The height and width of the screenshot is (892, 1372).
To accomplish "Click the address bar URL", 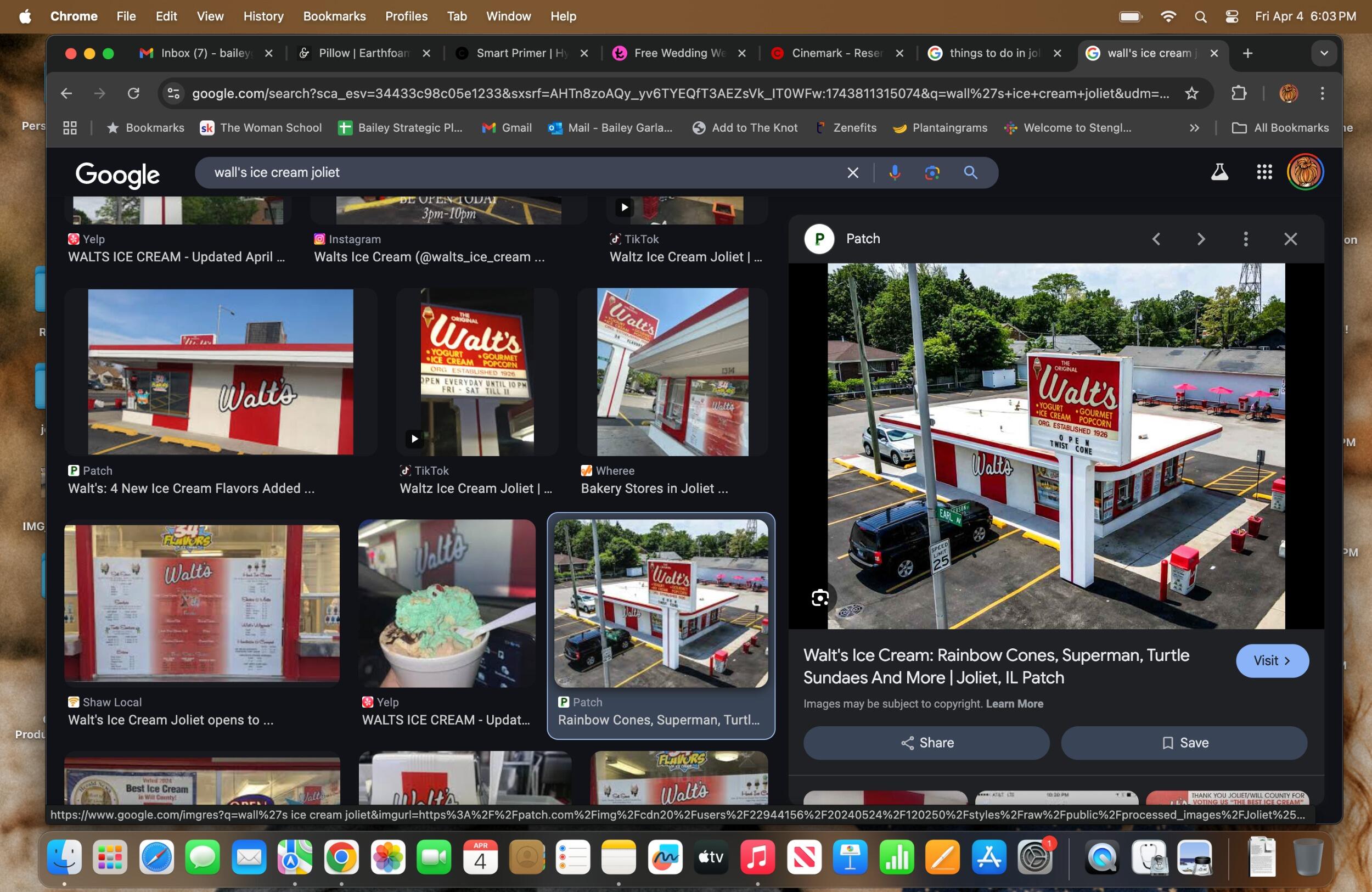I will pyautogui.click(x=680, y=93).
